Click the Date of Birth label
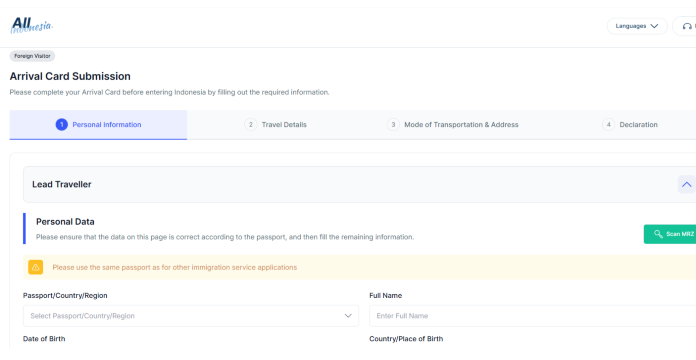Viewport: 696px width, 360px height. [44, 339]
